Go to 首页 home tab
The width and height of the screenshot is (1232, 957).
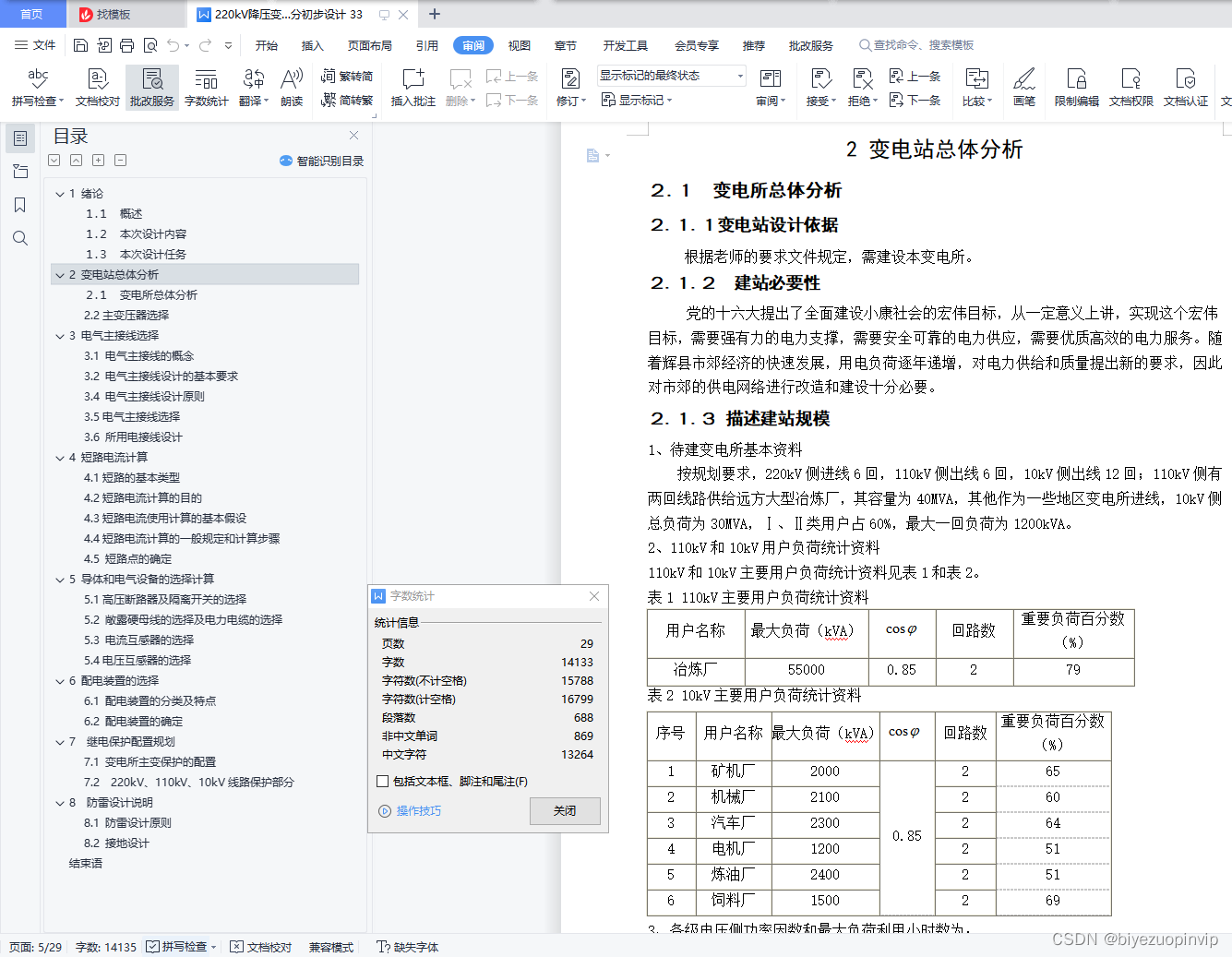click(x=31, y=14)
